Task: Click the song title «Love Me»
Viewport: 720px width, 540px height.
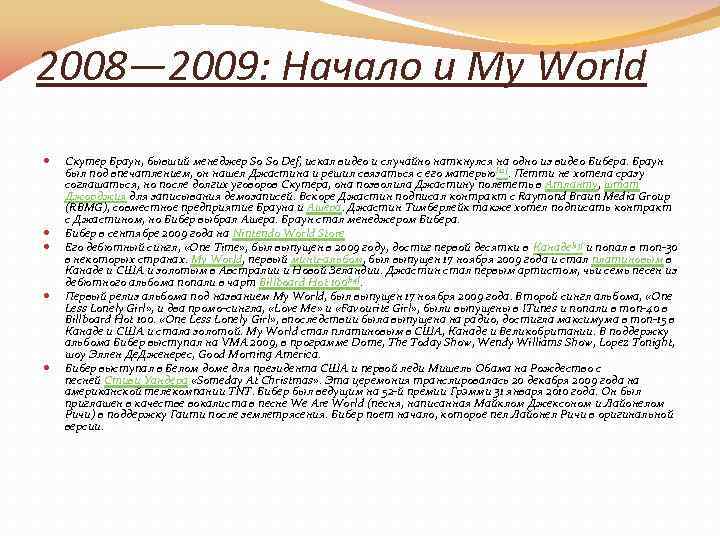Action: tap(295, 308)
